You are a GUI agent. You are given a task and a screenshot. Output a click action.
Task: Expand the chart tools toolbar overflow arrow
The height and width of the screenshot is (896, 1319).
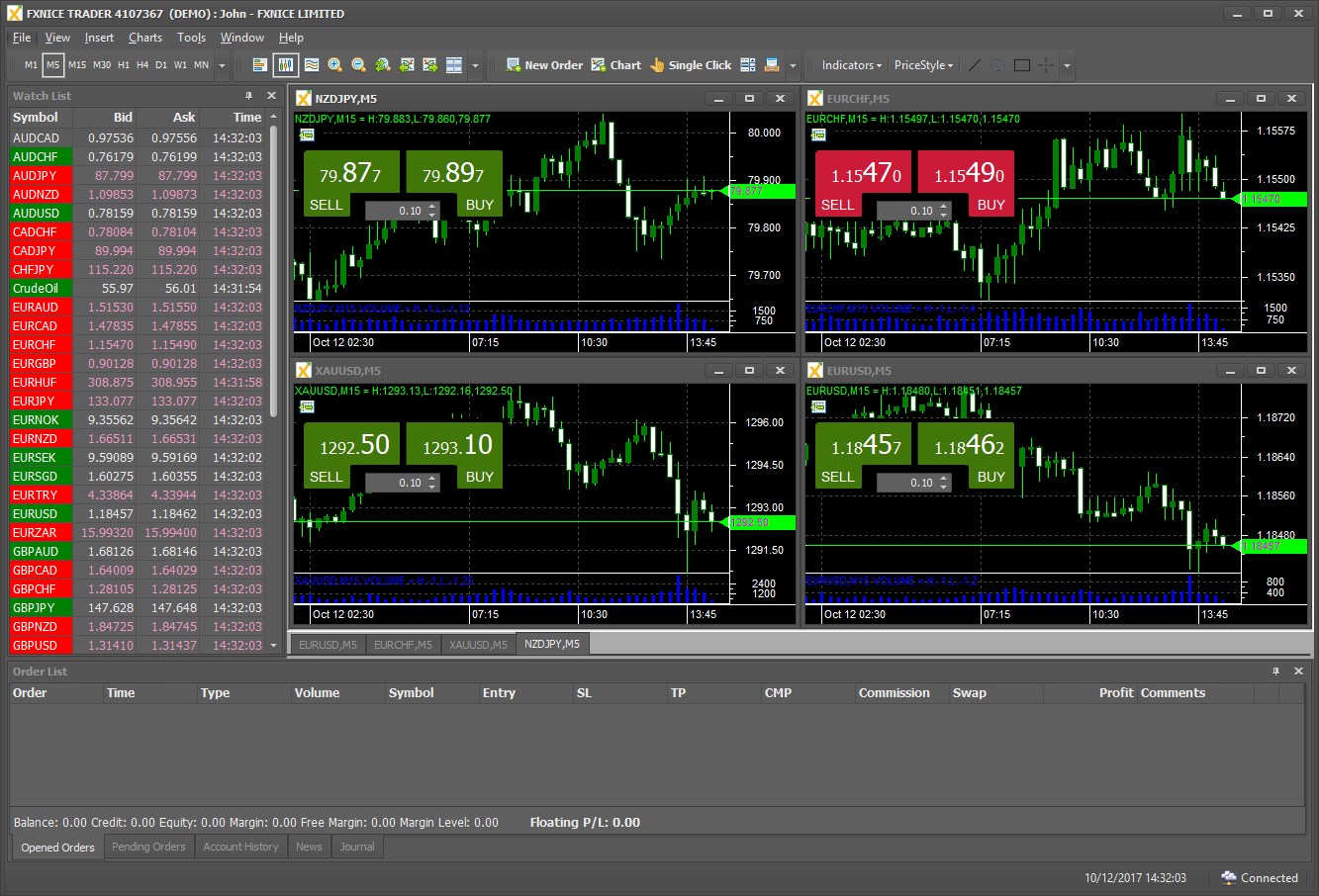click(476, 66)
